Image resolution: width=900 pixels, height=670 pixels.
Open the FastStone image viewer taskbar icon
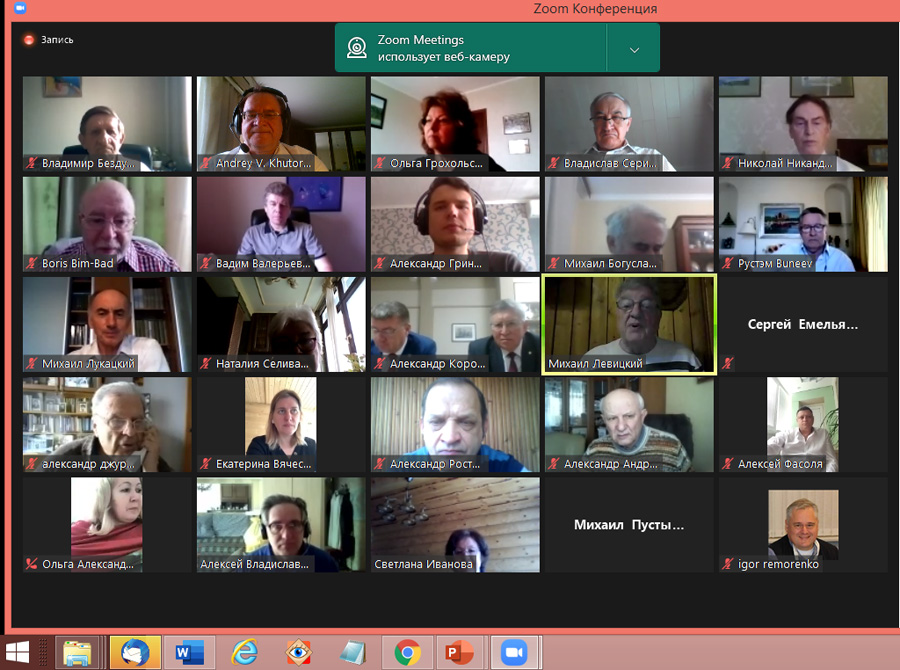(299, 652)
